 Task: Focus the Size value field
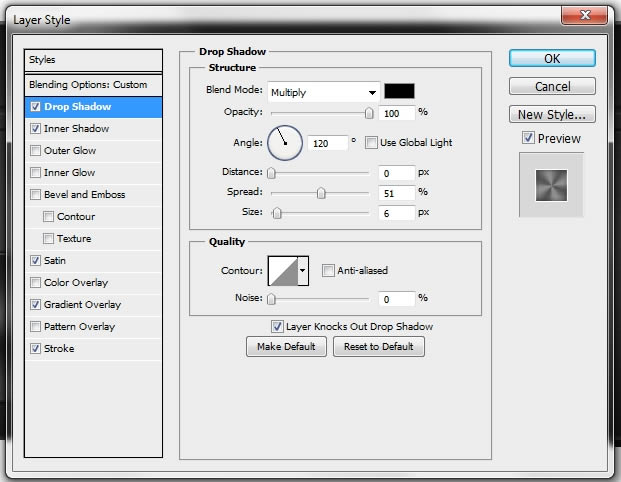pos(397,213)
